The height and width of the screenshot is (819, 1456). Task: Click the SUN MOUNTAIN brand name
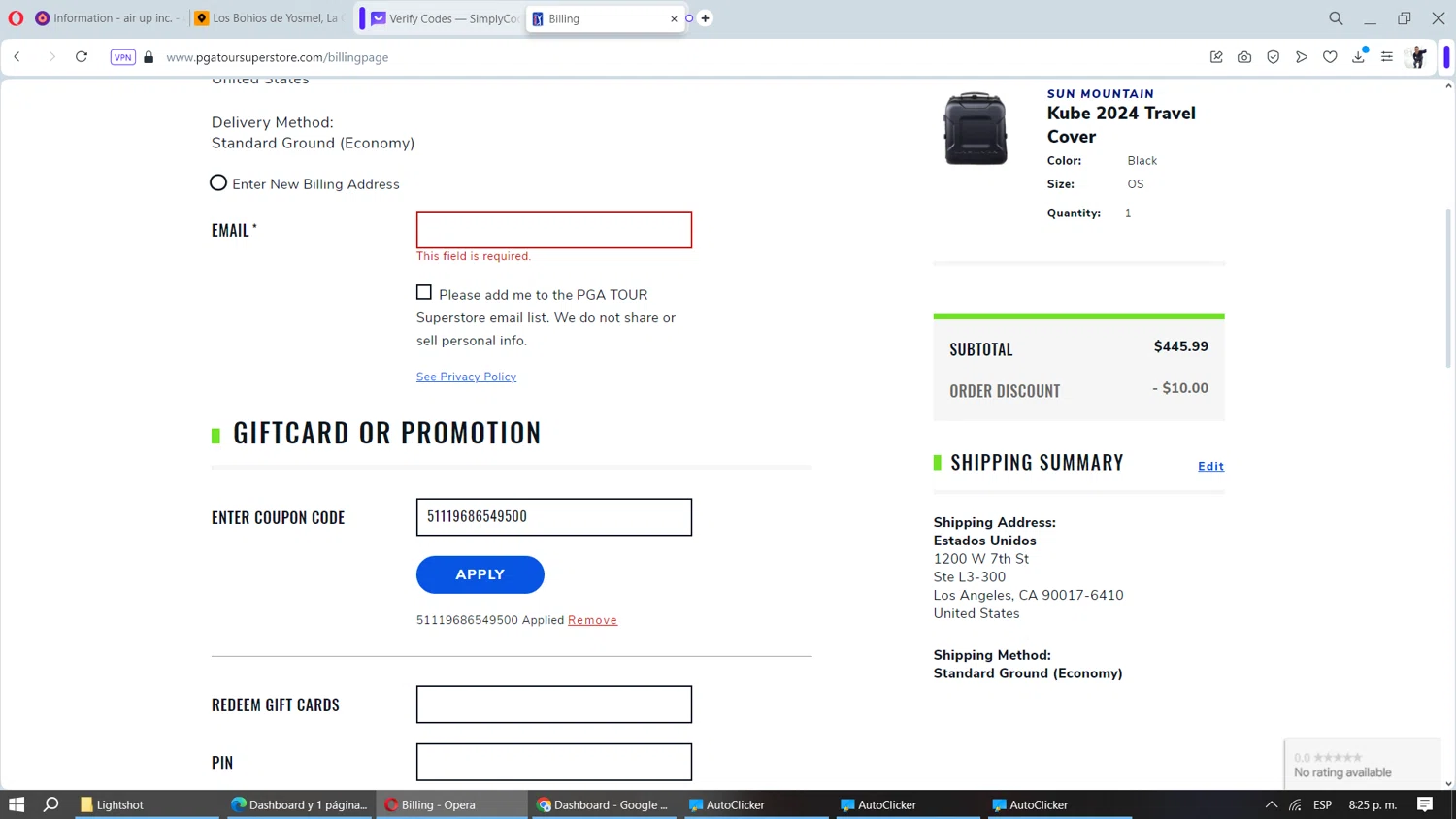[x=1101, y=94]
